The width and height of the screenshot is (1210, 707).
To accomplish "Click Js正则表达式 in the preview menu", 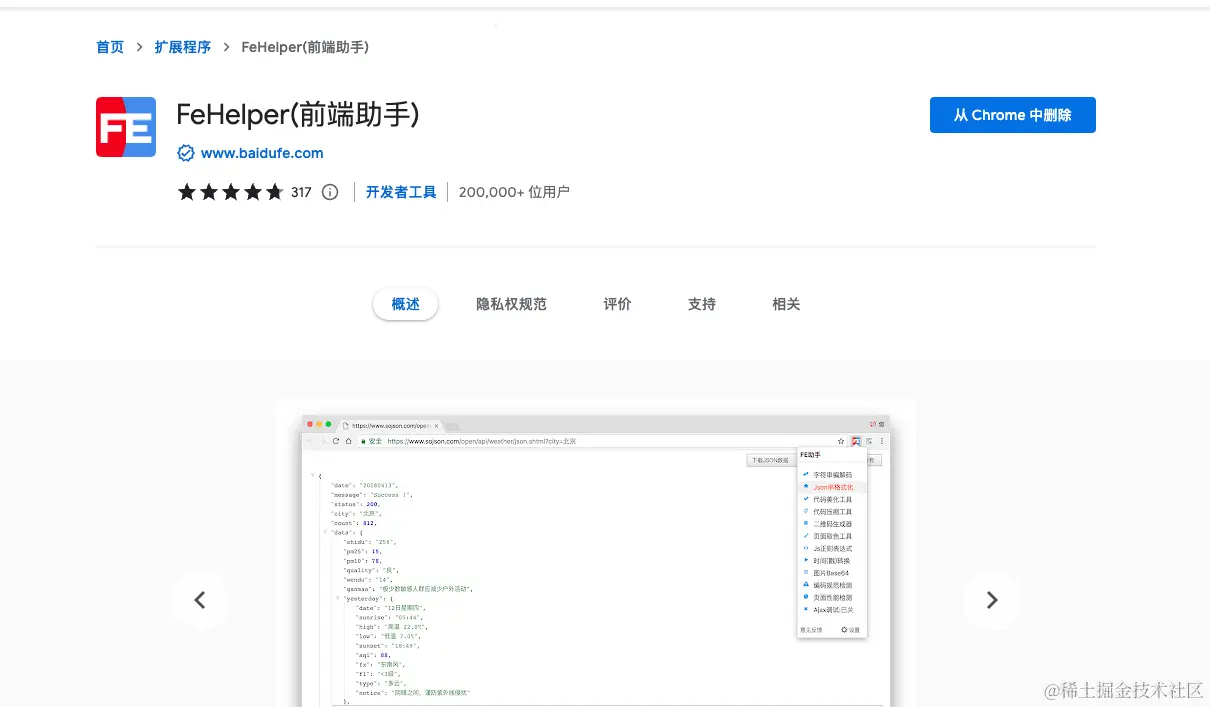I will [832, 548].
